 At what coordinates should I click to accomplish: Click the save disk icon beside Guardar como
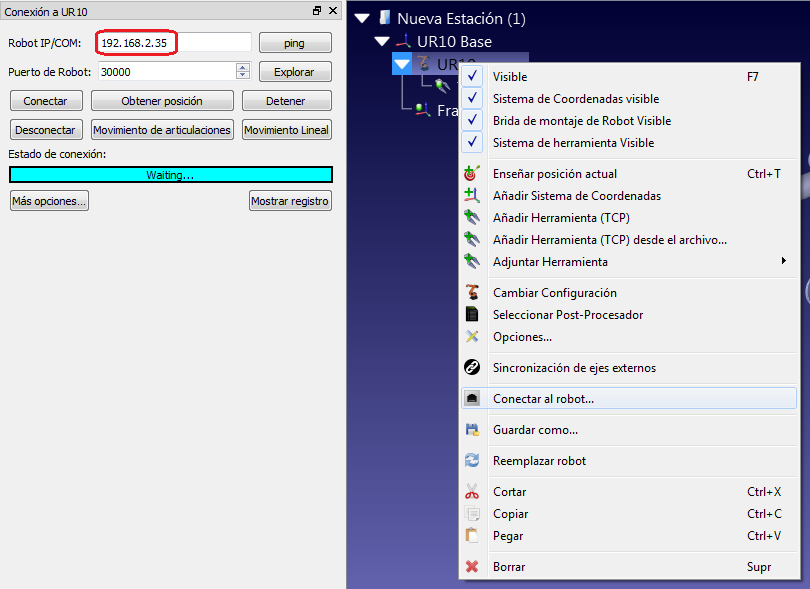point(472,429)
